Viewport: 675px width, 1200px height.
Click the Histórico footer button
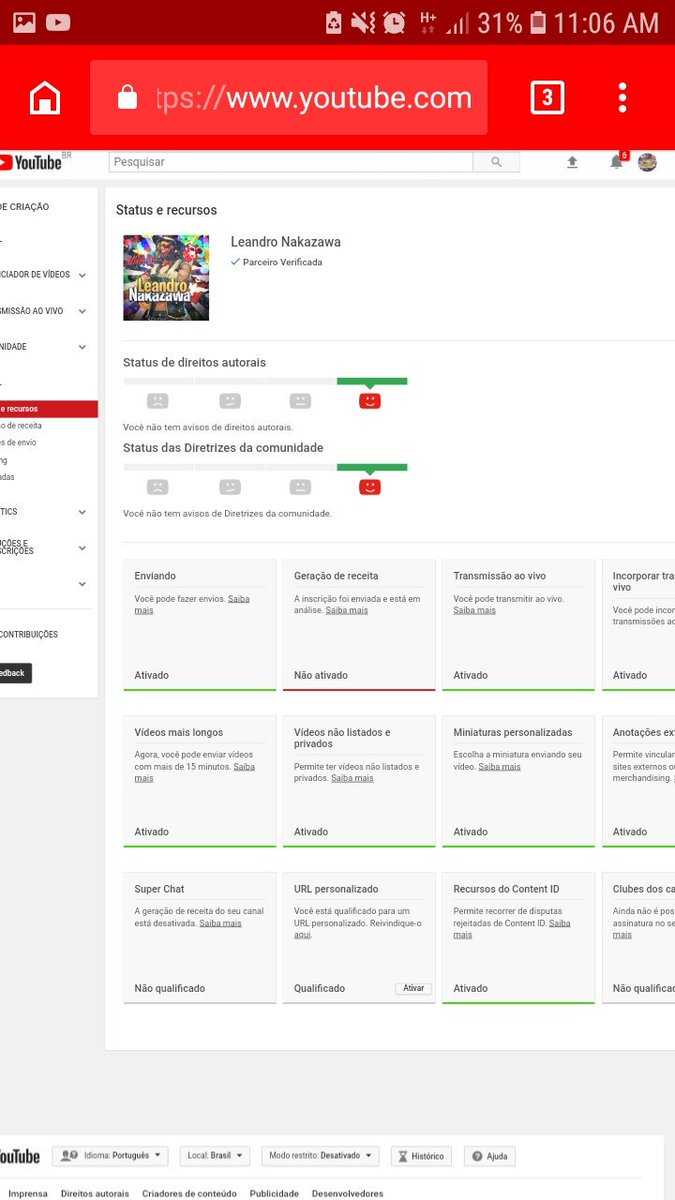click(x=421, y=1156)
